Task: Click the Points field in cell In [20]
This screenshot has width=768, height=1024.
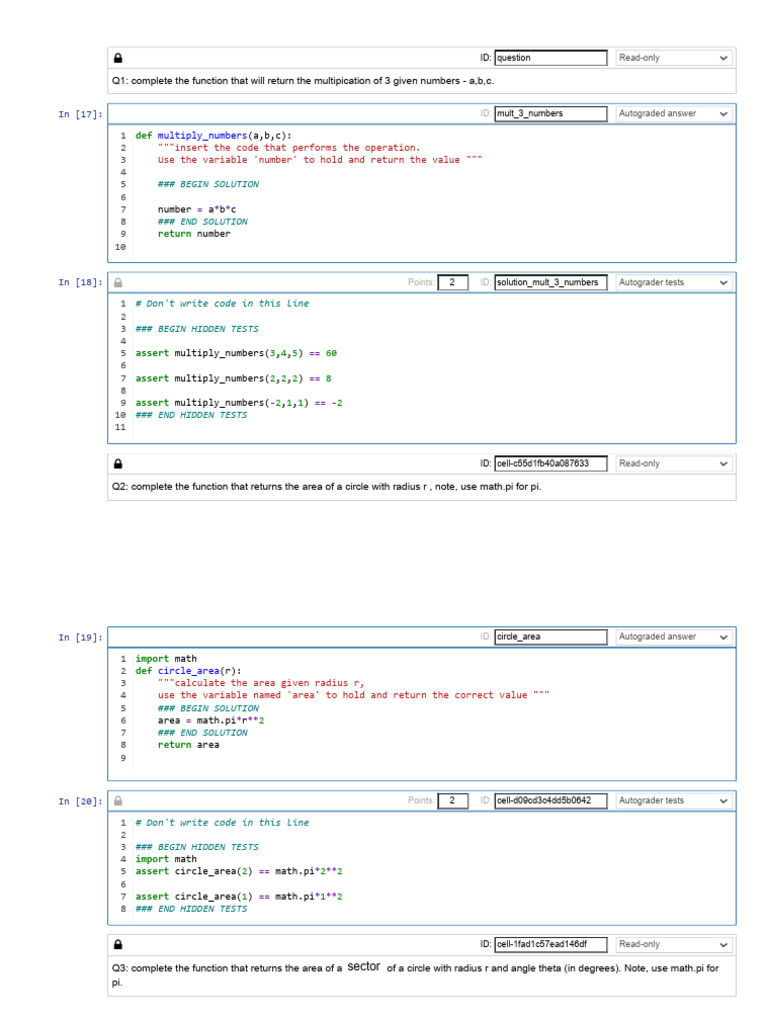Action: 453,801
